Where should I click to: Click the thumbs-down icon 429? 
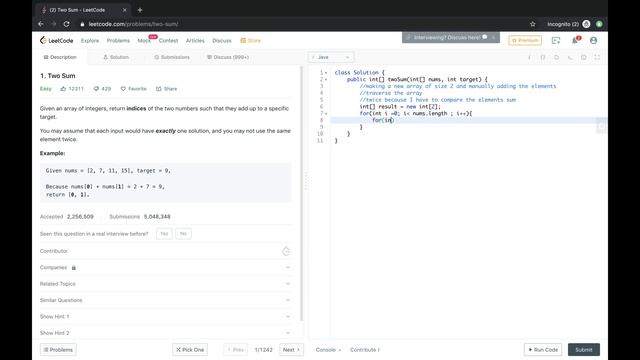(x=96, y=89)
